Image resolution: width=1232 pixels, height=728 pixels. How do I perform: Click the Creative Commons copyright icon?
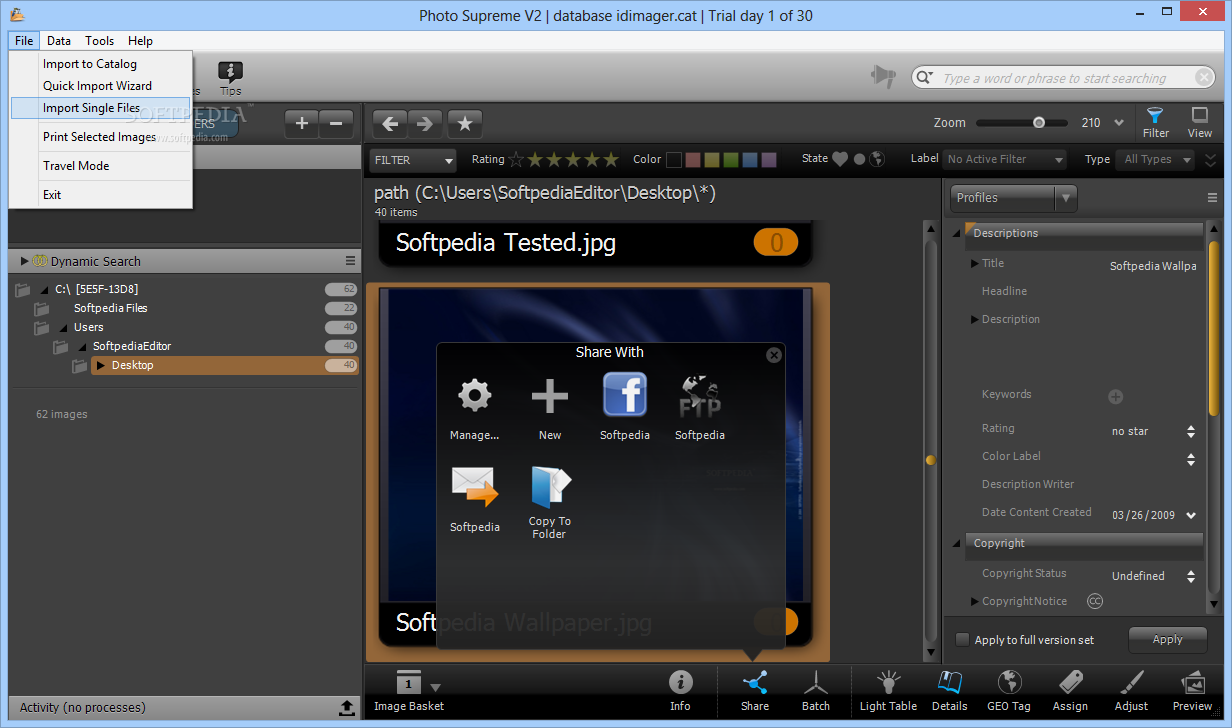[1095, 601]
